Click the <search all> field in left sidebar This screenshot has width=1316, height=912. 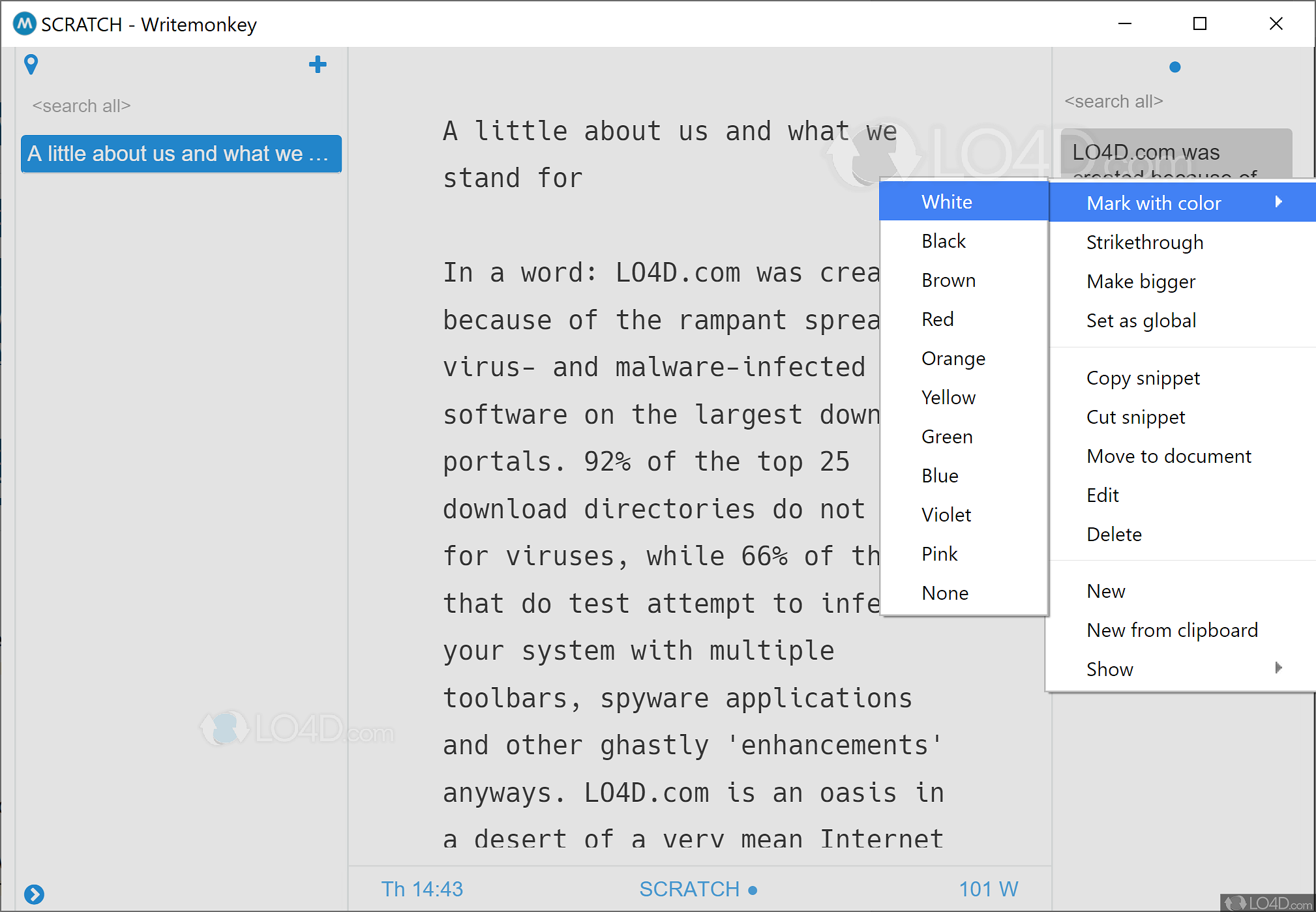pos(81,106)
